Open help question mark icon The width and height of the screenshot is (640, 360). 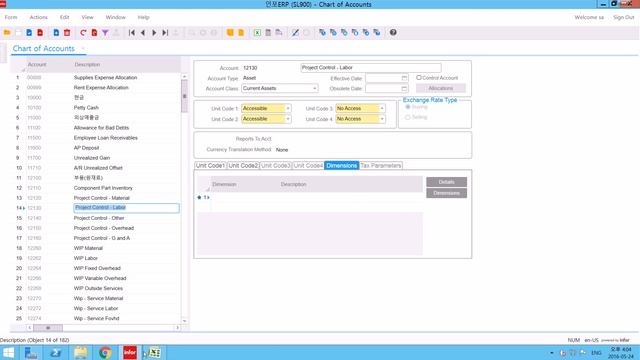click(393, 33)
